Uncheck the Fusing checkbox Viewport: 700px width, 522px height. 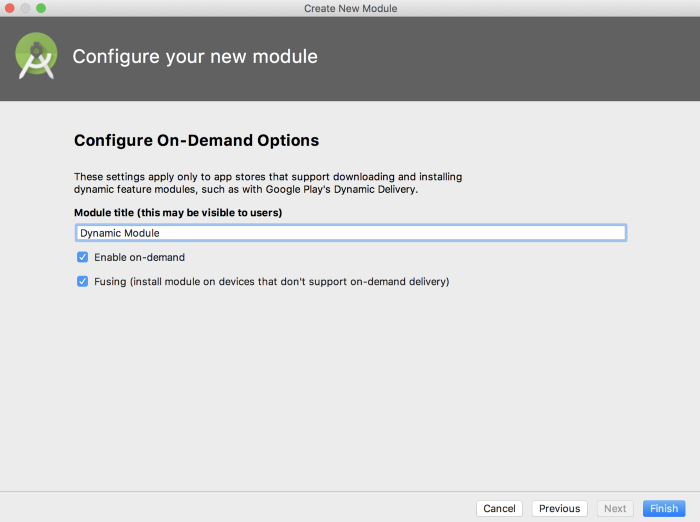(83, 281)
